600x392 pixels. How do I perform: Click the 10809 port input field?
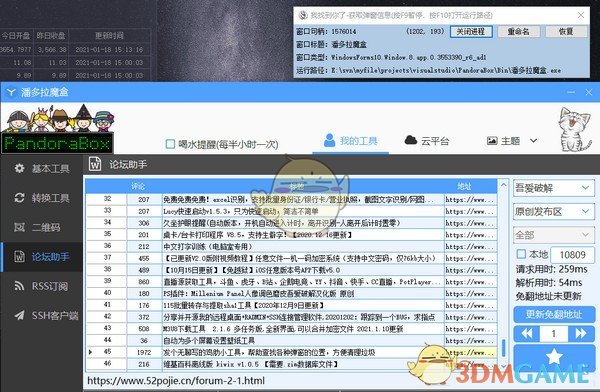pyautogui.click(x=573, y=255)
